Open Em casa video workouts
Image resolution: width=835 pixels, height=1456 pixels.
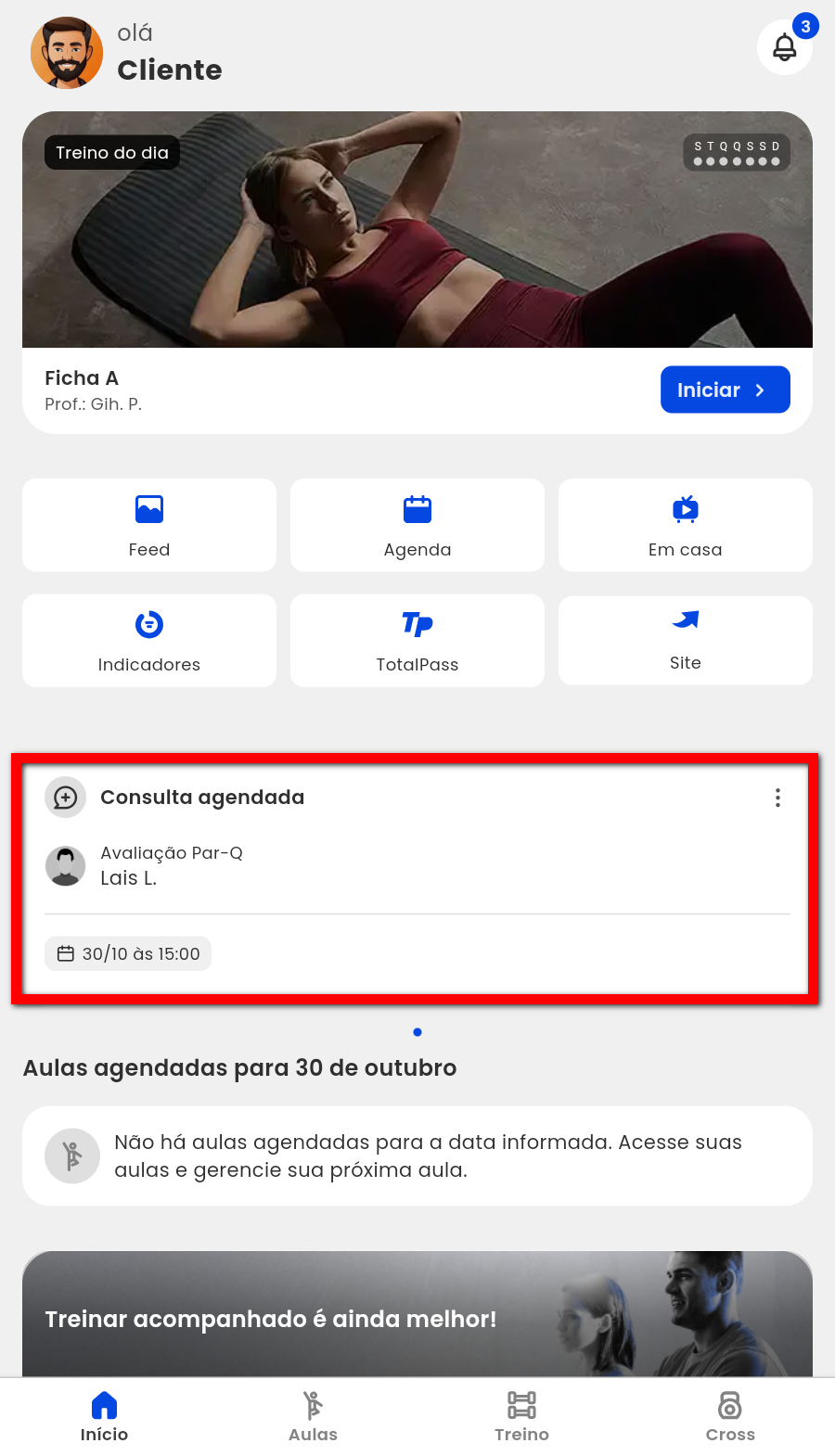click(x=685, y=525)
